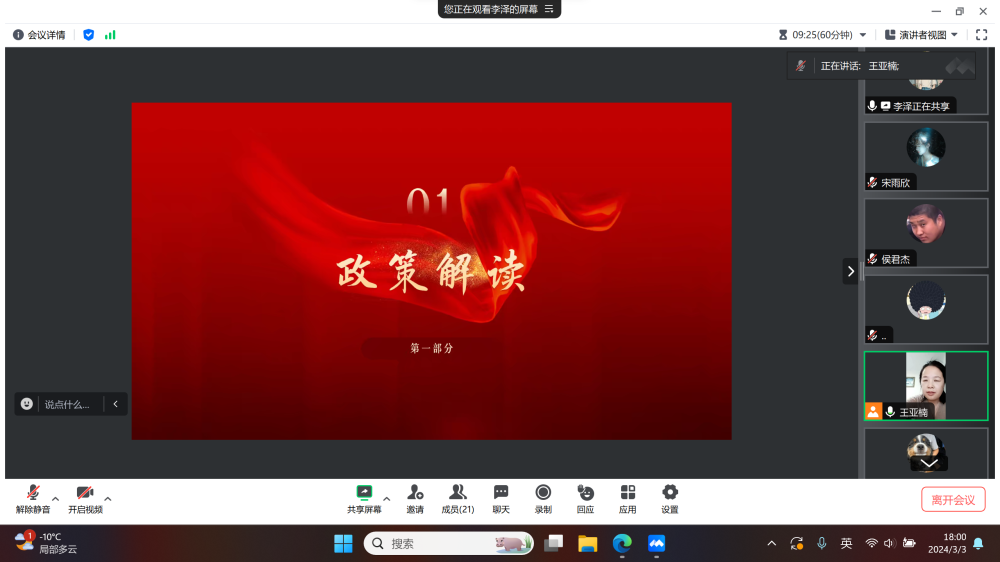This screenshot has width=1000, height=562.
Task: Click emoji smiley in chat box
Action: click(27, 404)
